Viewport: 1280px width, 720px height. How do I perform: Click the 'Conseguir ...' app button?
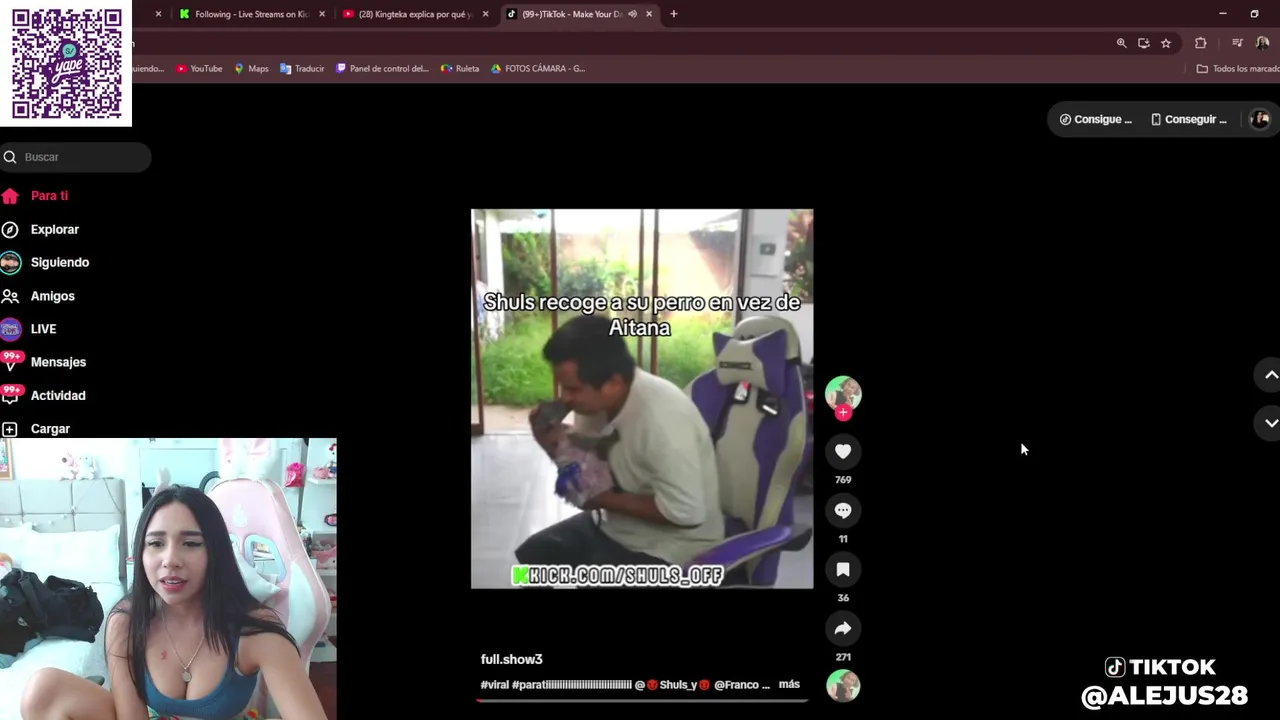1188,119
